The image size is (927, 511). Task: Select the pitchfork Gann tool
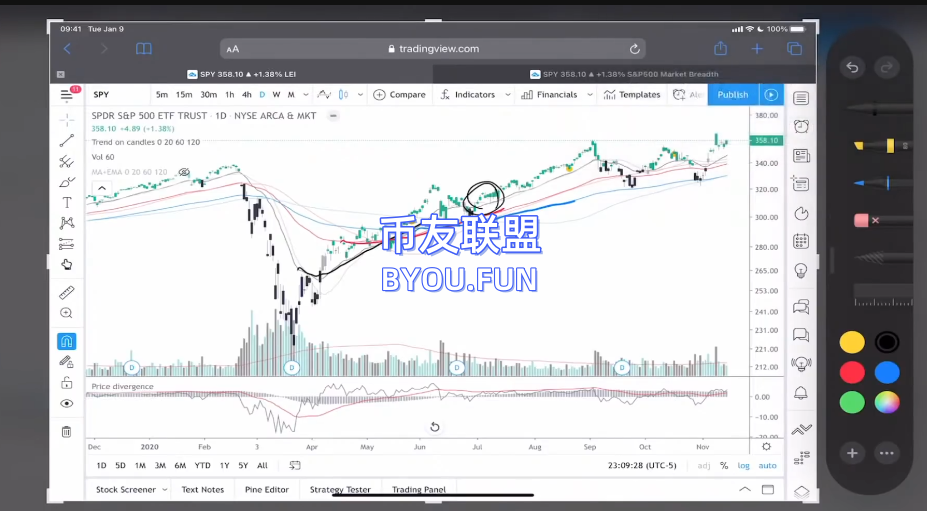pyautogui.click(x=67, y=161)
